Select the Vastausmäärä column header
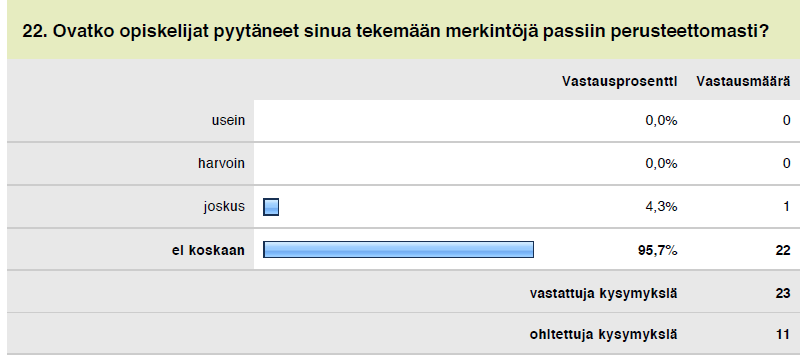803x364 pixels. [x=743, y=81]
